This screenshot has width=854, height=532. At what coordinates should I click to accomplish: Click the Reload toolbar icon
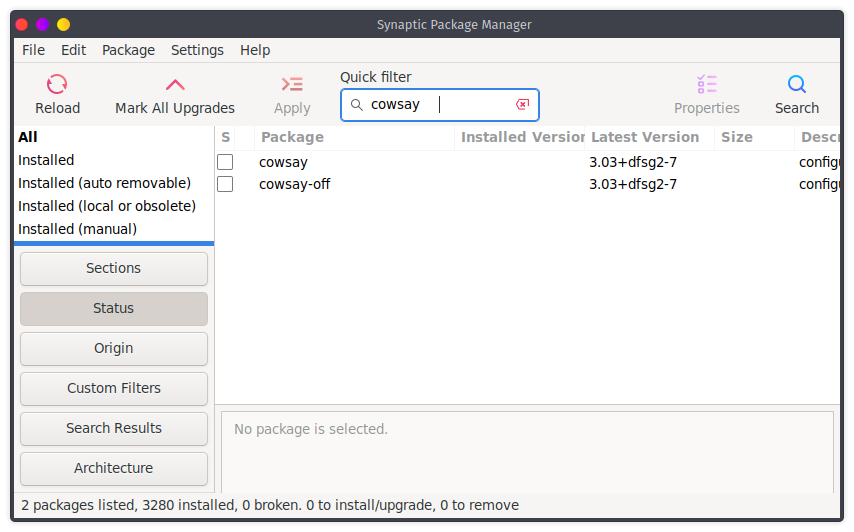[x=57, y=85]
